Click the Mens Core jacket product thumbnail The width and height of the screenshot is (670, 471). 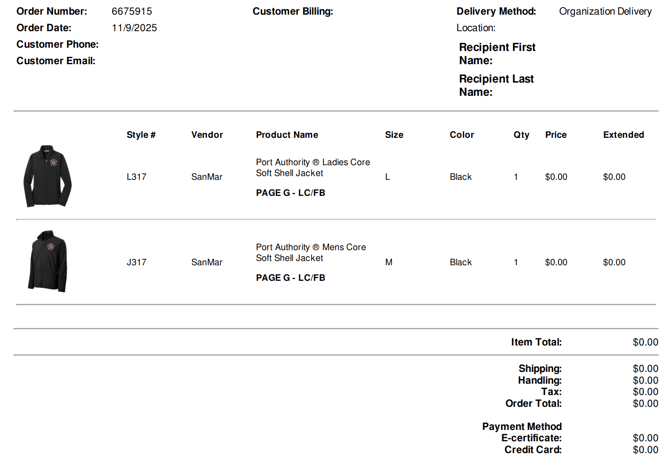coord(47,261)
